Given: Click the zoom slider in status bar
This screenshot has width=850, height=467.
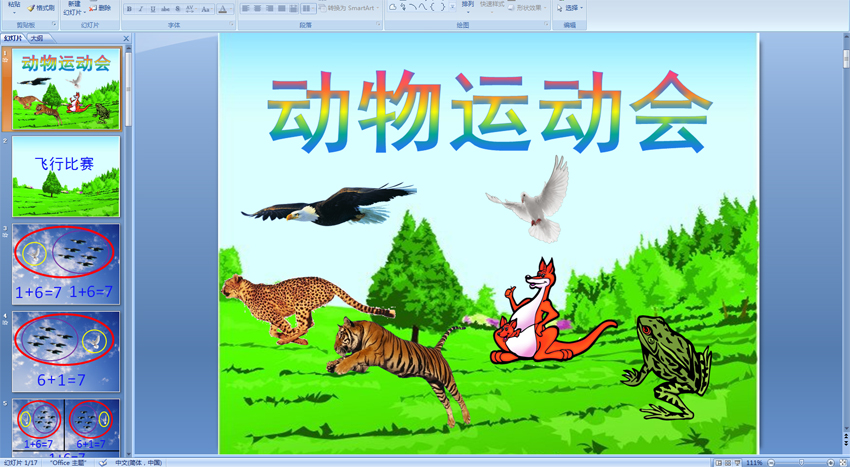Looking at the screenshot, I should point(800,462).
